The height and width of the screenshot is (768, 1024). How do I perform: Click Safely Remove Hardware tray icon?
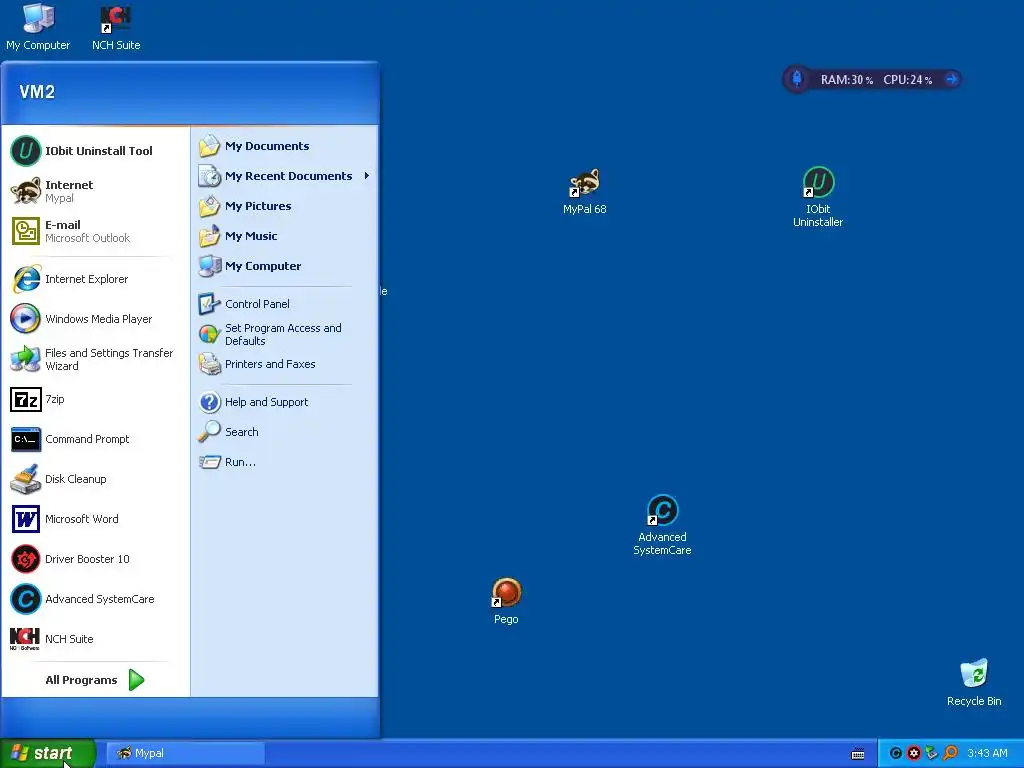tap(932, 754)
